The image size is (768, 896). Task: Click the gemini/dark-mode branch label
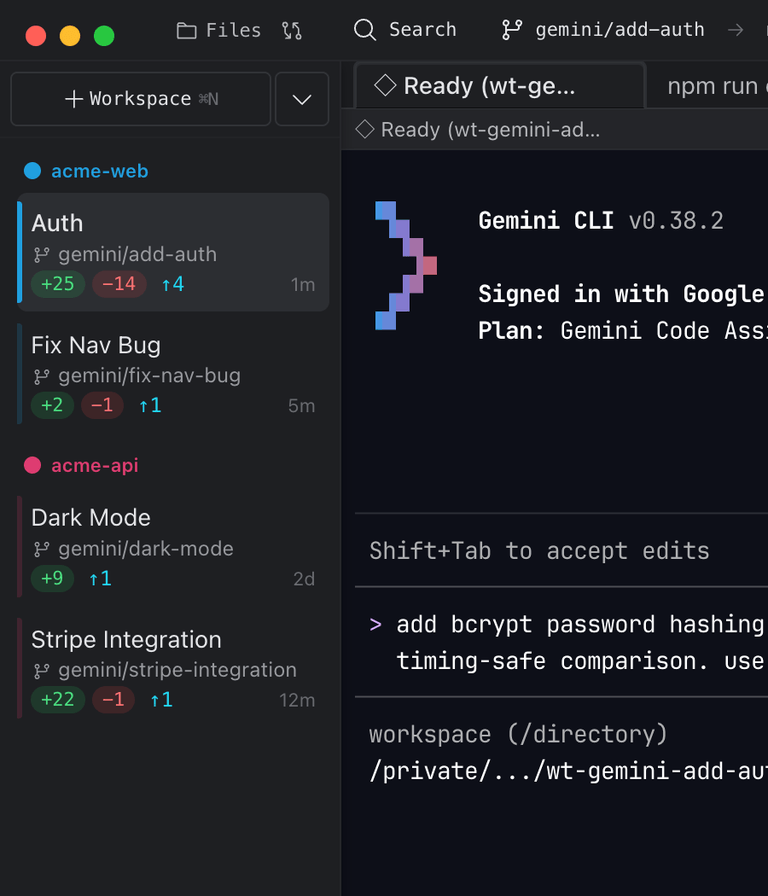(146, 549)
